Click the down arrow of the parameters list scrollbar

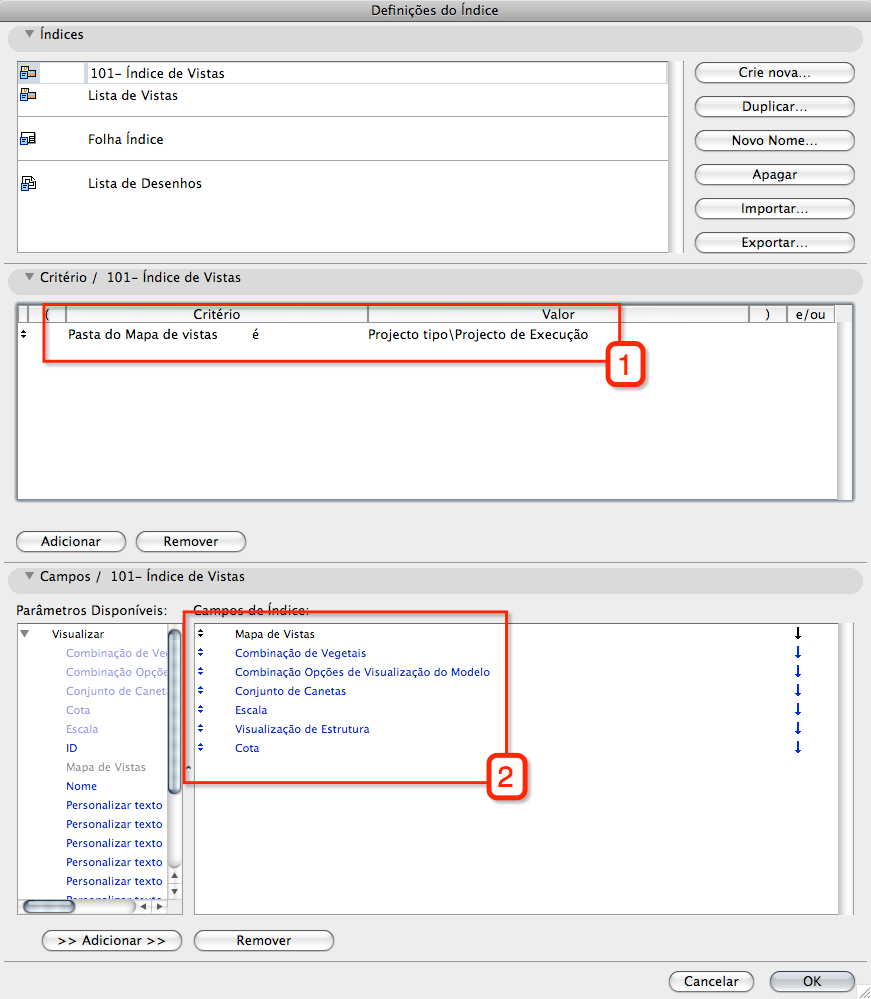point(175,892)
